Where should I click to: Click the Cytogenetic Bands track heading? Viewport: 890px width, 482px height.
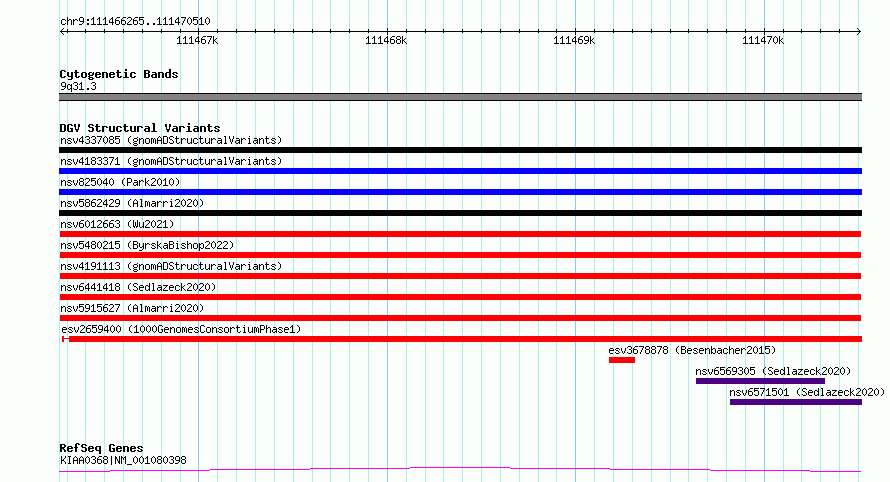click(119, 74)
